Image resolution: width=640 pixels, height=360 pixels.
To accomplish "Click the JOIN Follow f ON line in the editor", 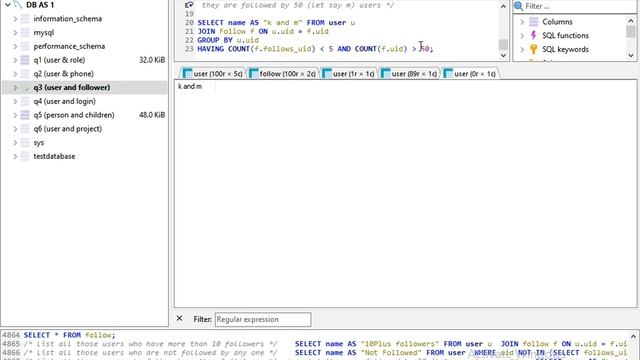I will (x=263, y=31).
